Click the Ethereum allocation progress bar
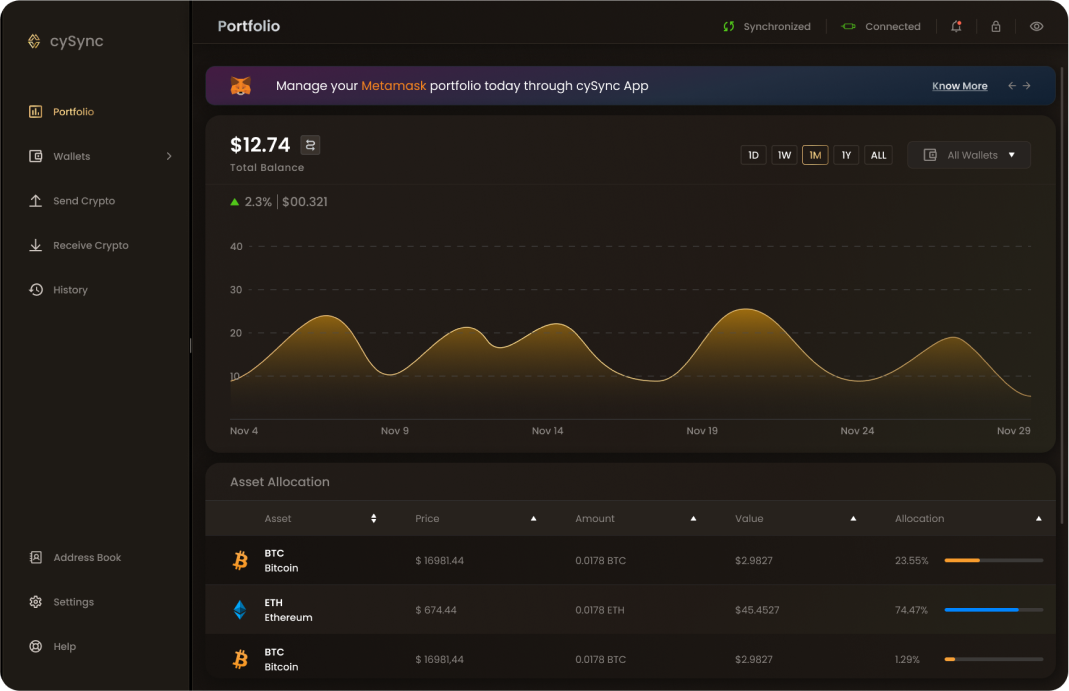 pyautogui.click(x=993, y=609)
